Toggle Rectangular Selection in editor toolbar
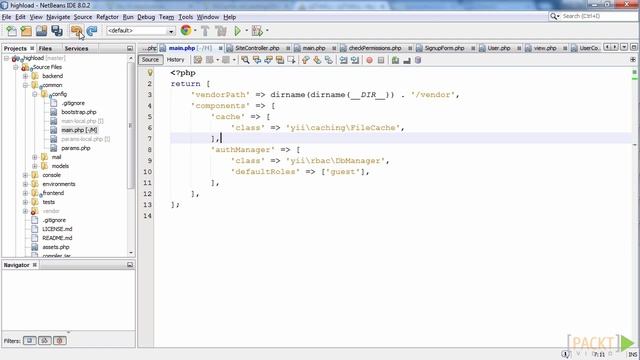This screenshot has height=360, width=640. tap(291, 60)
